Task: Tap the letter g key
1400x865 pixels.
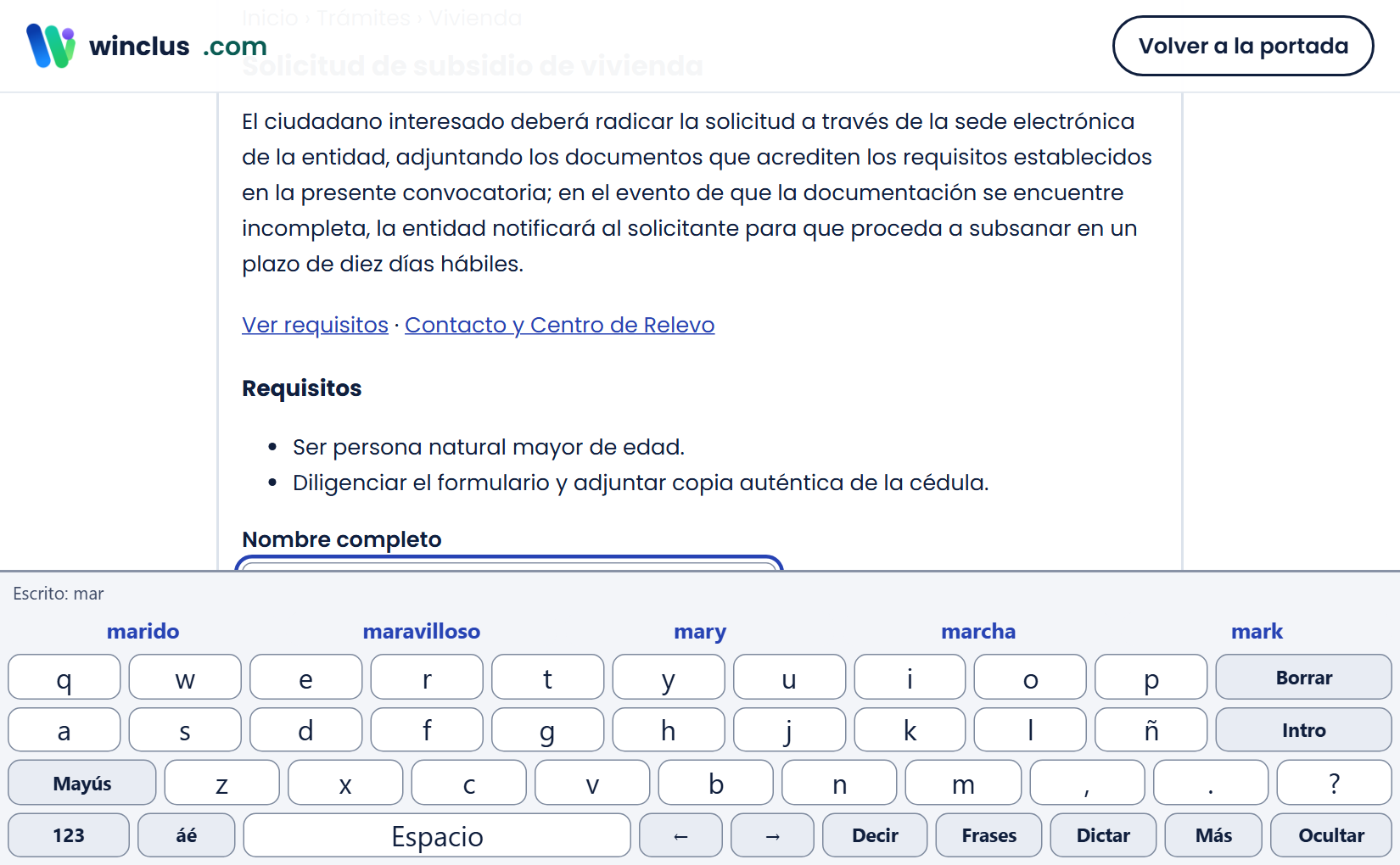Action: (x=547, y=729)
